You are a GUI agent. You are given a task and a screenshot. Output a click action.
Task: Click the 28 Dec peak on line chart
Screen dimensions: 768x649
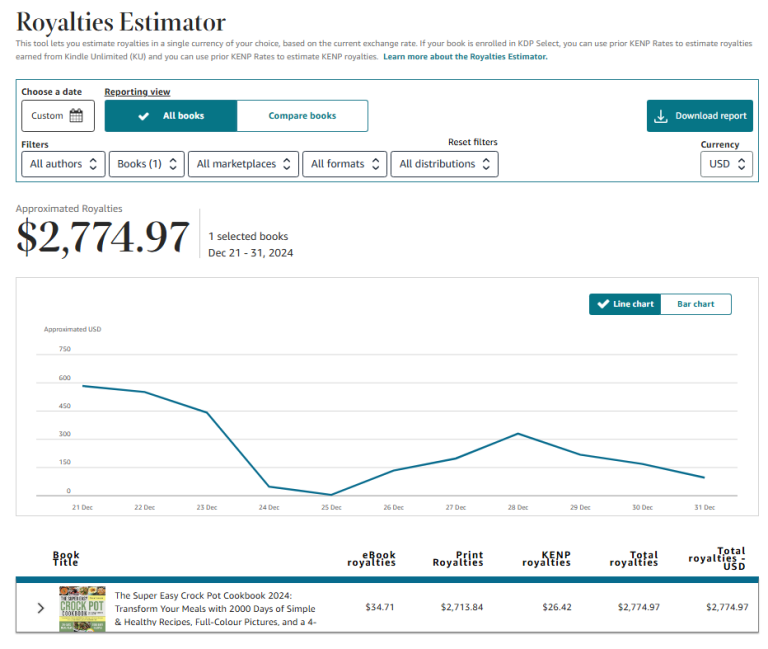[517, 433]
